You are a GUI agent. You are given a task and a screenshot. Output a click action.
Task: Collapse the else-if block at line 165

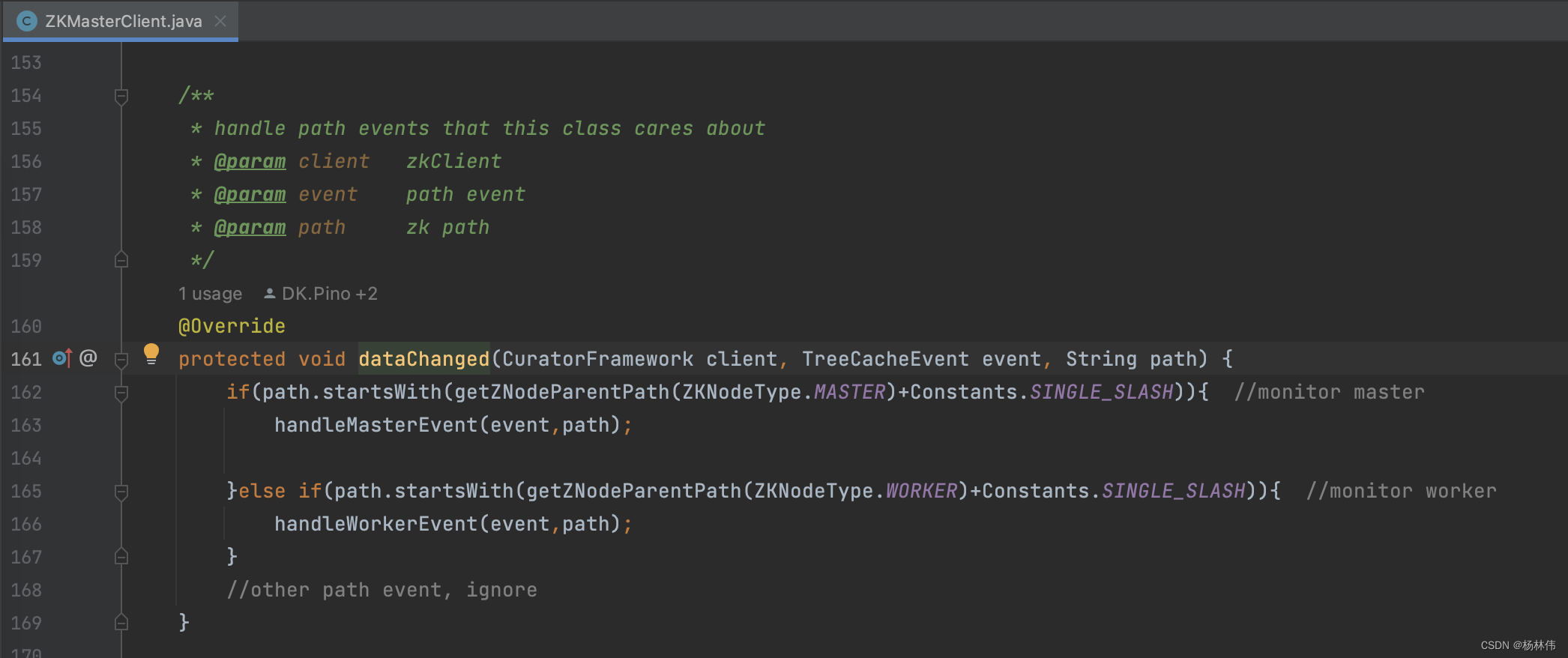[x=121, y=492]
